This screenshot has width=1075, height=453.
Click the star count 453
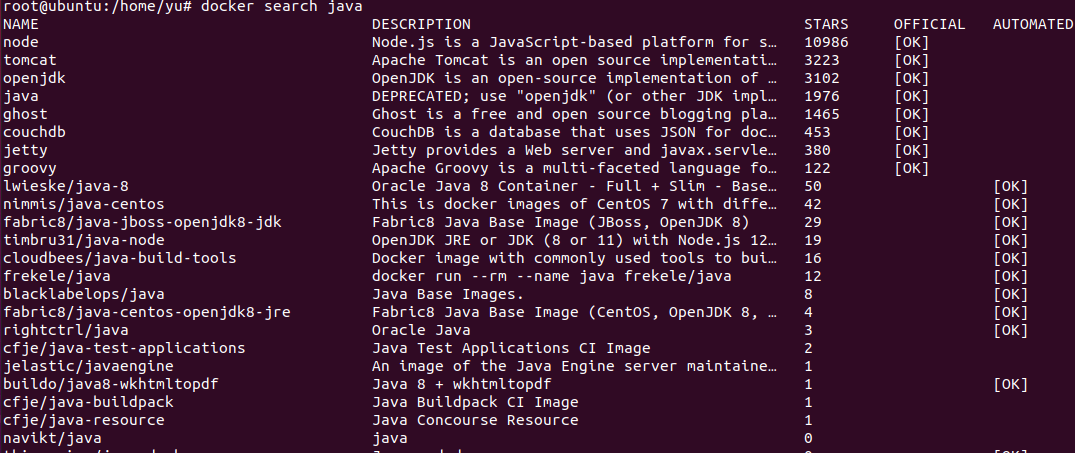coord(818,132)
